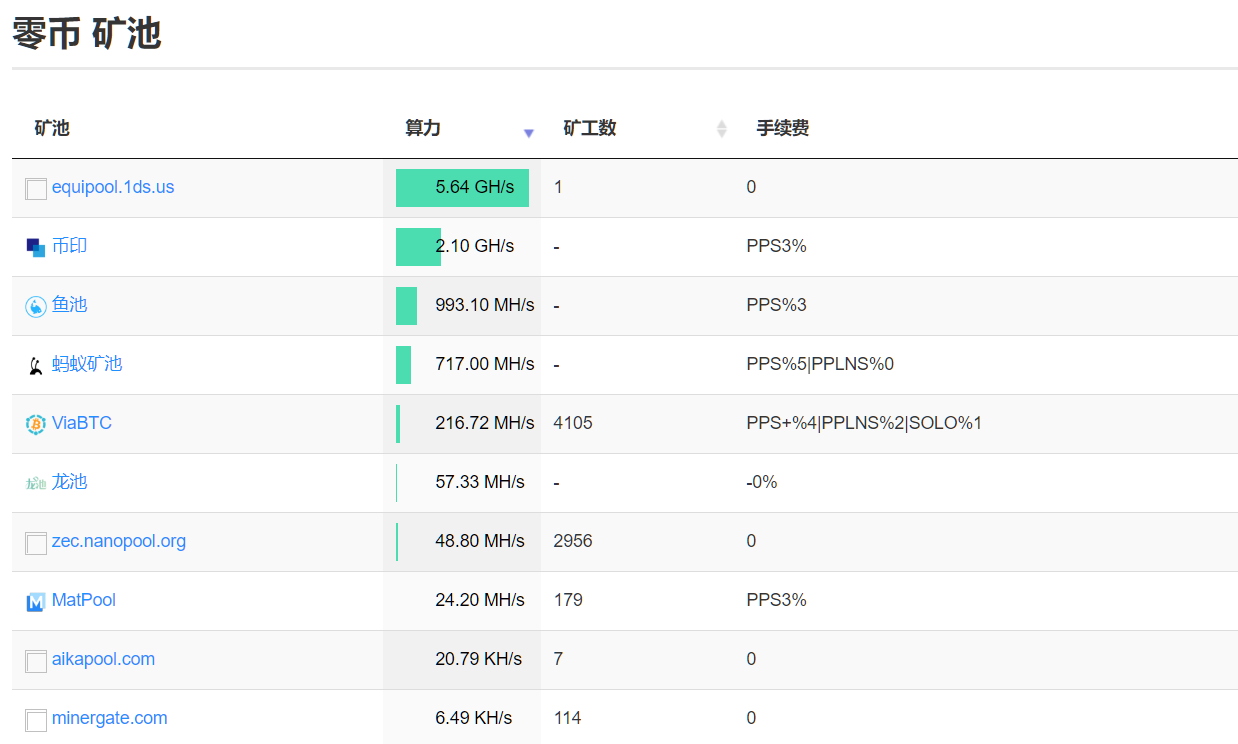The image size is (1238, 744).
Task: Click the 矿池 column header
Action: (52, 128)
